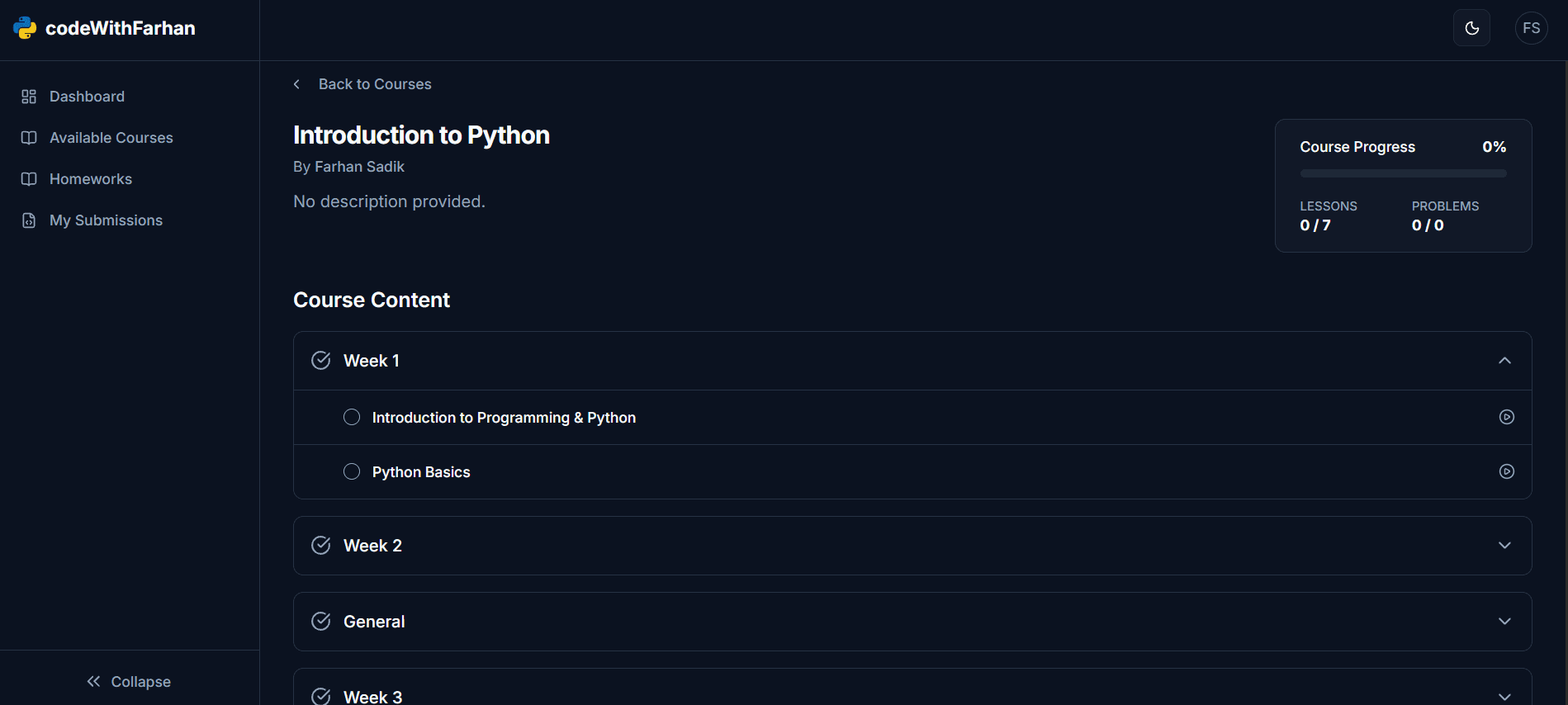The image size is (1568, 705).
Task: Open the FS user avatar menu
Action: tap(1531, 28)
